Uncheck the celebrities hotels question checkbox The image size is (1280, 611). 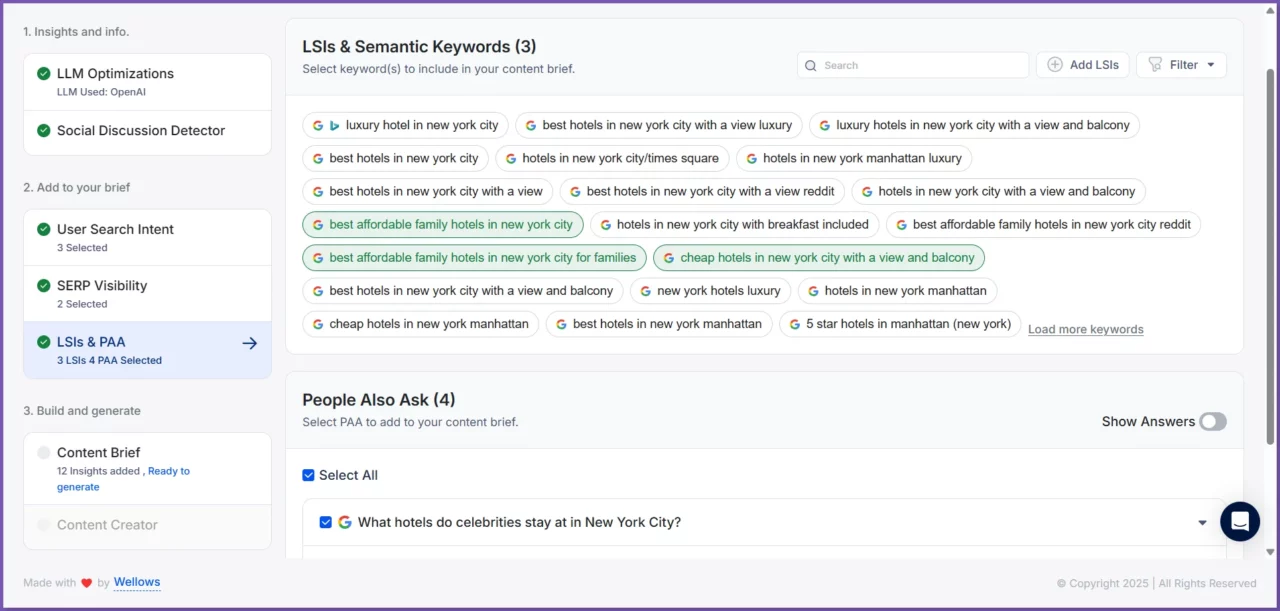click(326, 522)
